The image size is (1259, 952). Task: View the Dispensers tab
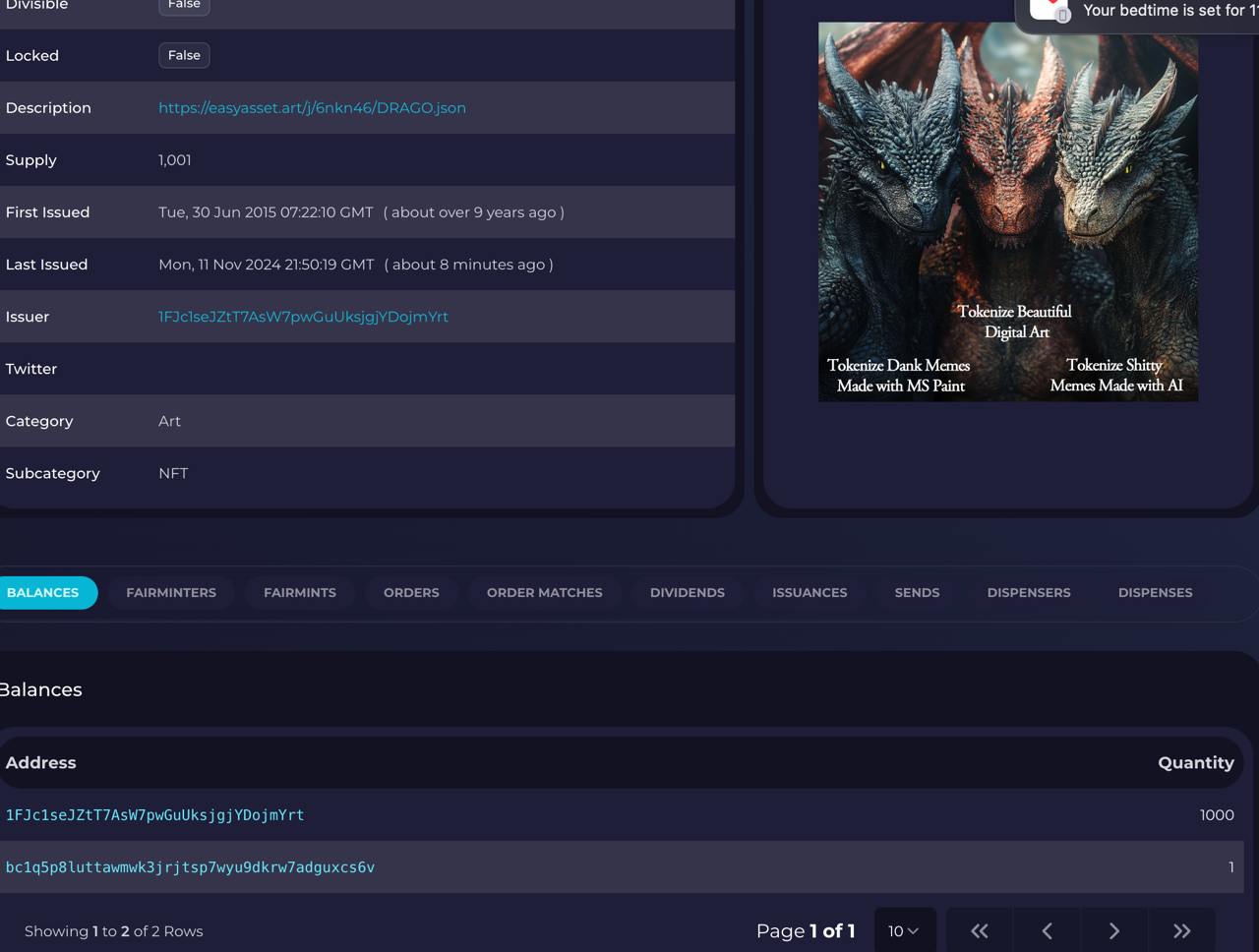1029,592
